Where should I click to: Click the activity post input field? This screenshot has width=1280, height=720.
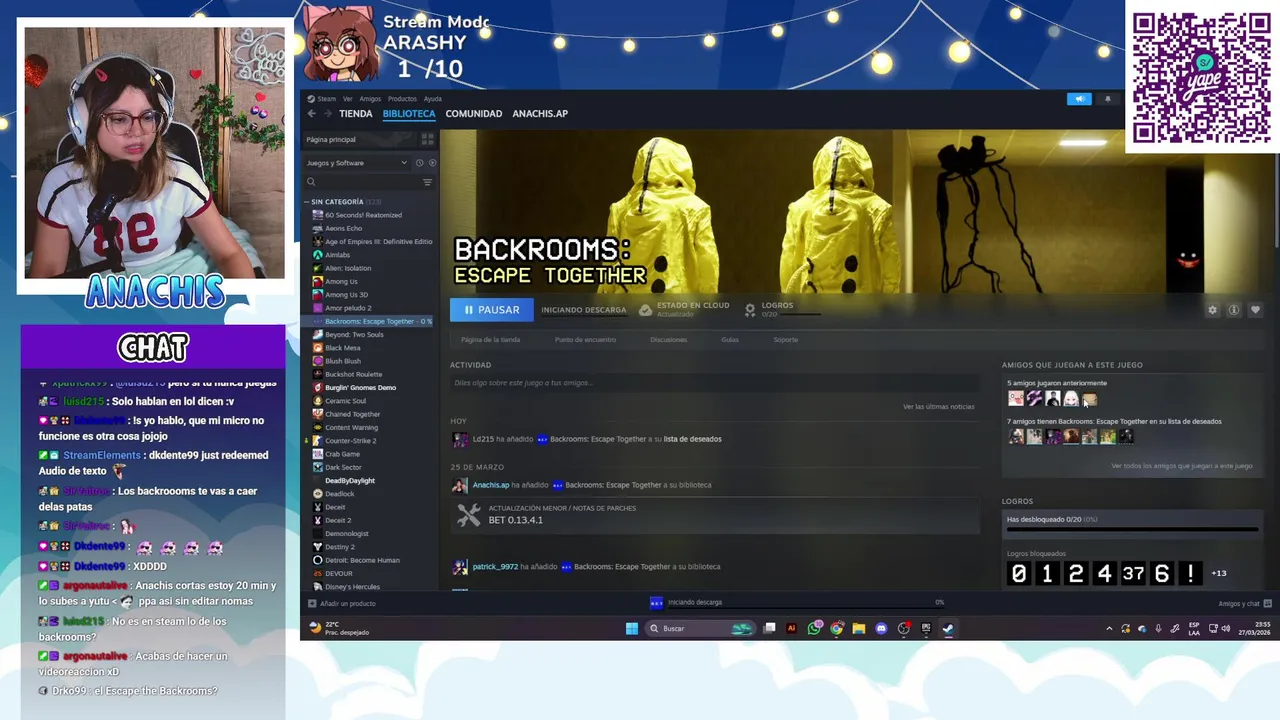tap(714, 383)
